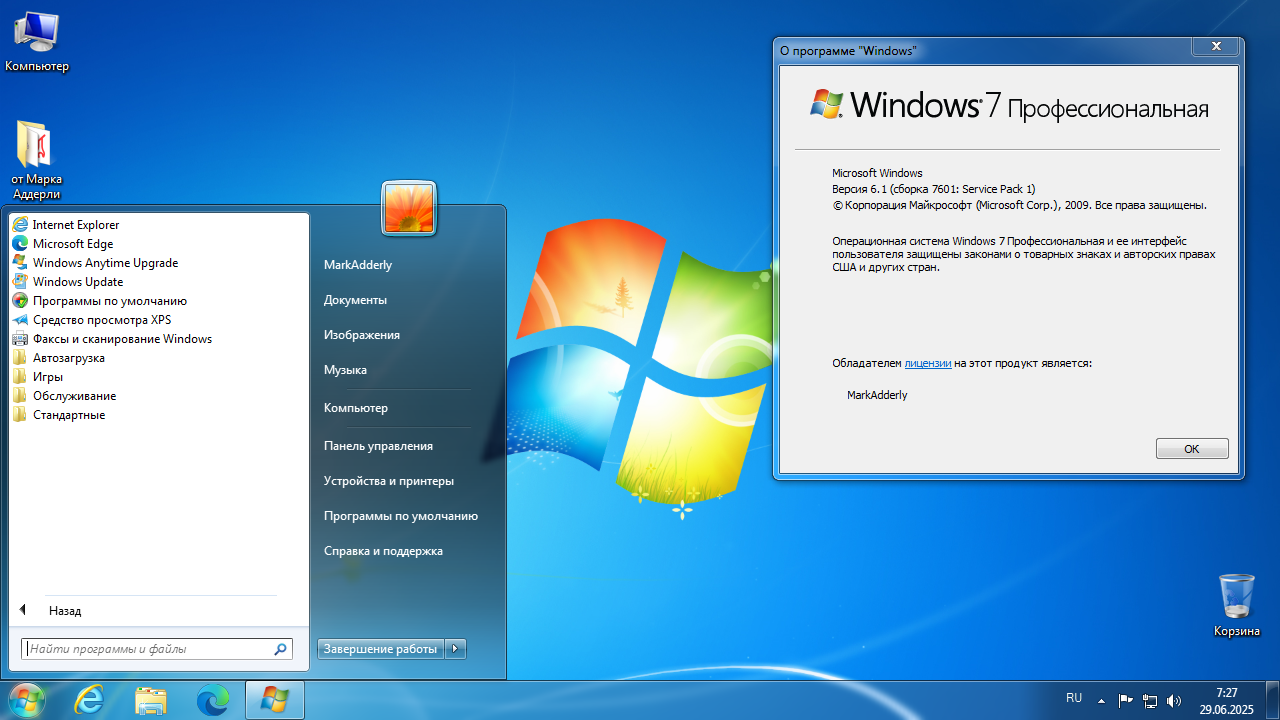Go back with the Назад arrow
The image size is (1280, 720).
[x=23, y=610]
